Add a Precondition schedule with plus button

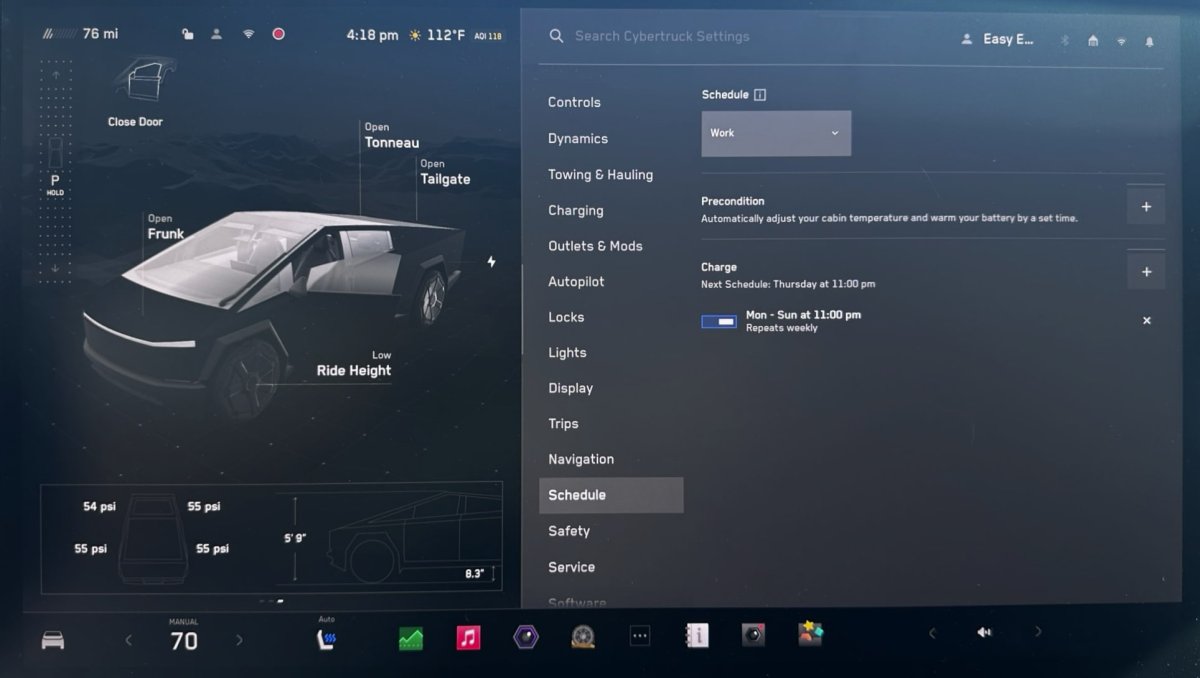point(1146,207)
